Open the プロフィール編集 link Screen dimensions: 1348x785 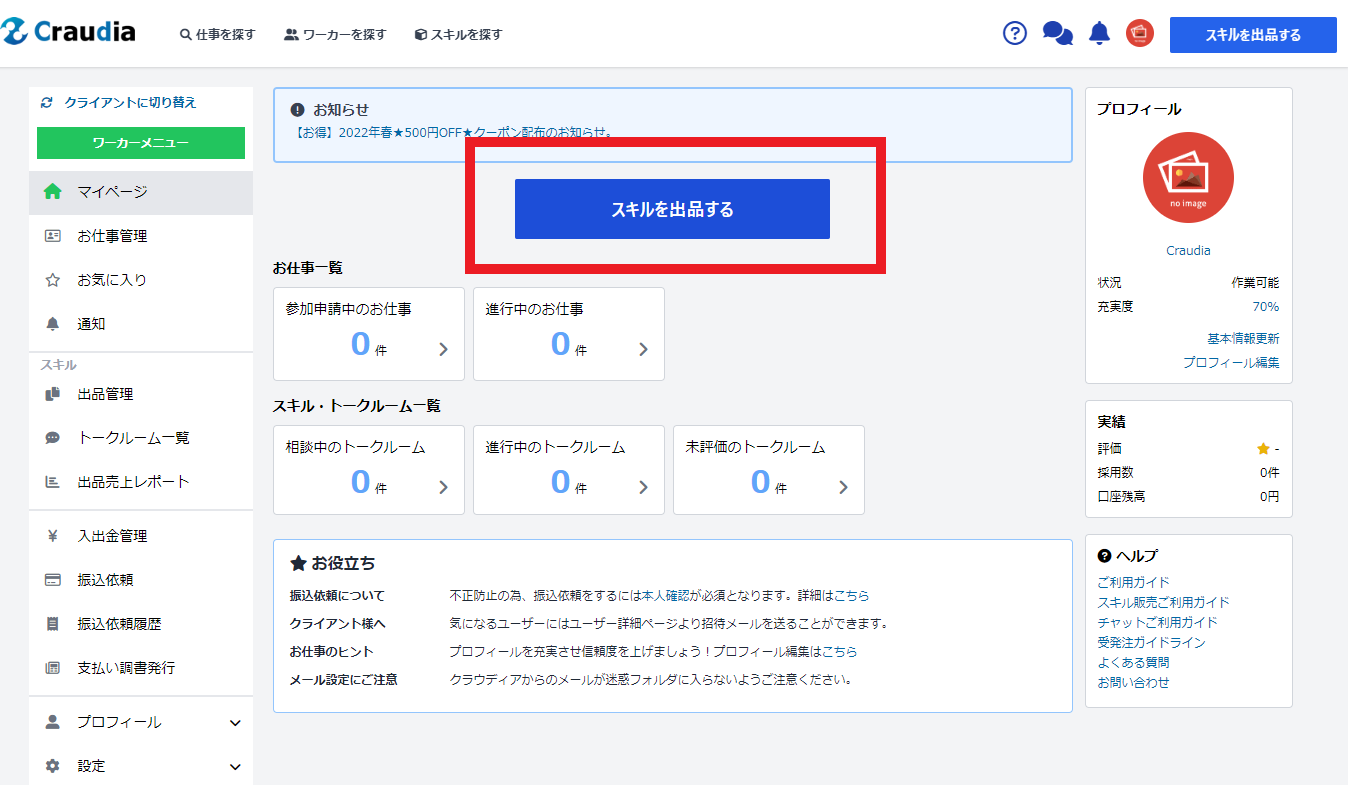tap(1230, 362)
